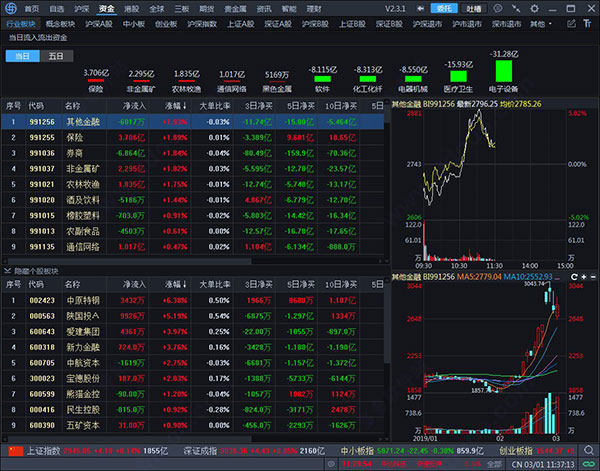Click the date time CN 03/01 status text

[x=543, y=464]
